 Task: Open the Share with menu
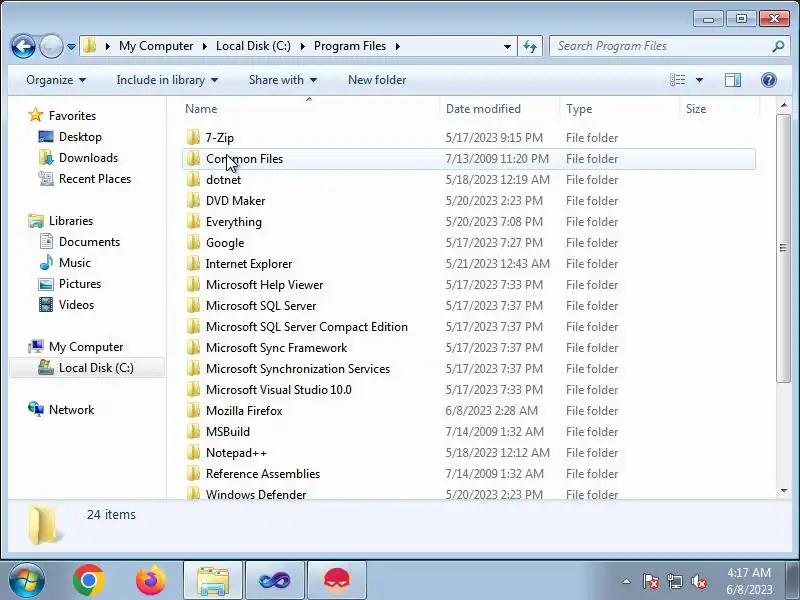coord(283,80)
